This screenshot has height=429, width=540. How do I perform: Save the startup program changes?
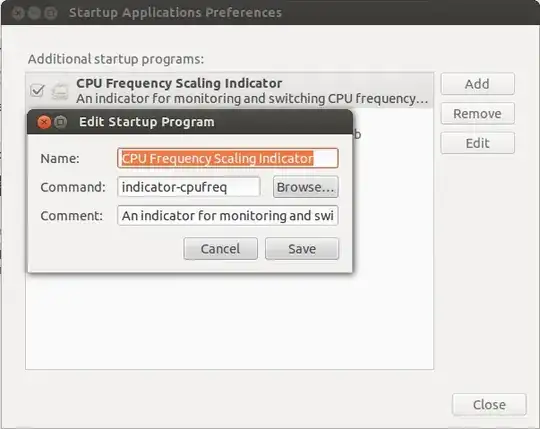coord(302,249)
